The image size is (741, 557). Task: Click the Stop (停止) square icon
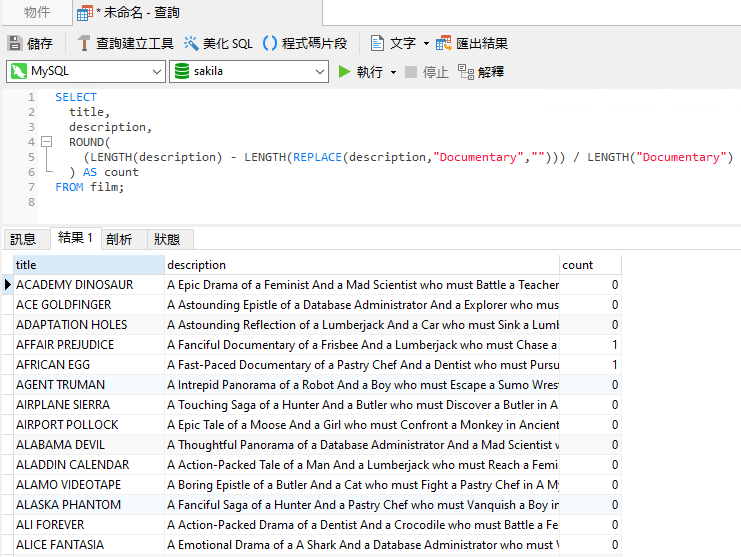click(x=411, y=72)
